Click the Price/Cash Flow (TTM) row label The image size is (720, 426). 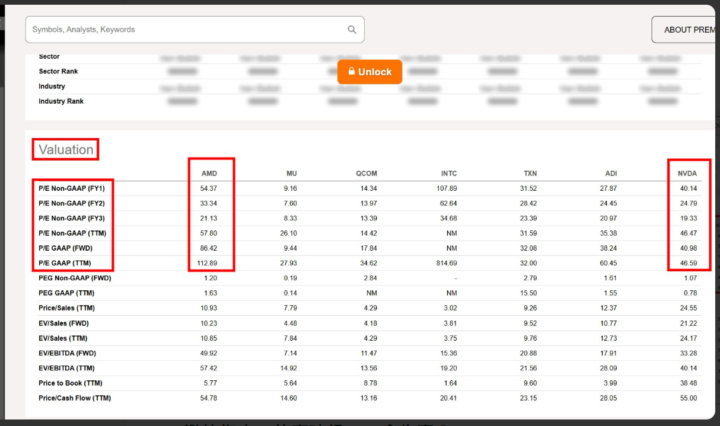(75, 398)
